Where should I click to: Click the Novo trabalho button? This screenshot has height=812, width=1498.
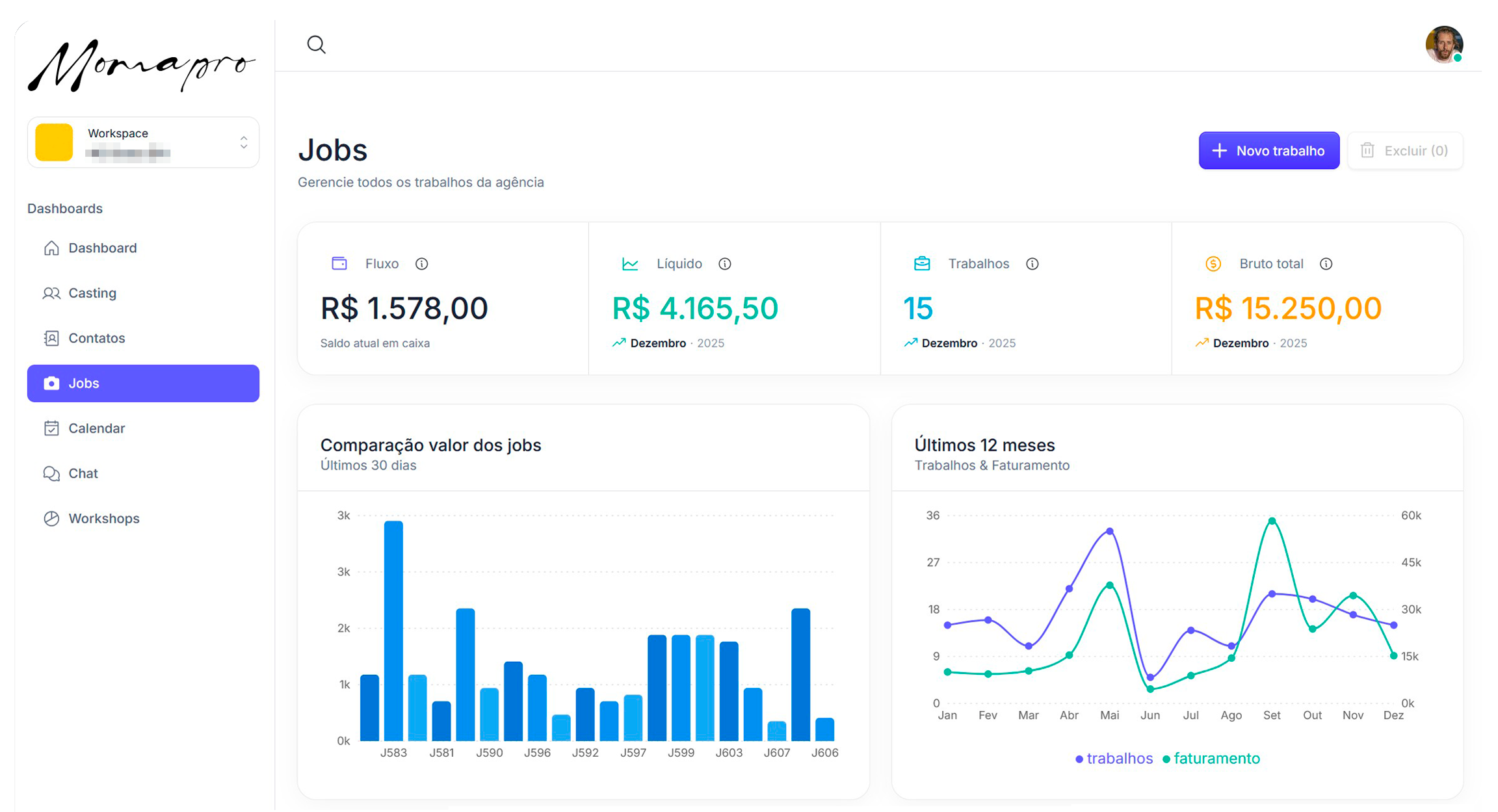[1268, 151]
